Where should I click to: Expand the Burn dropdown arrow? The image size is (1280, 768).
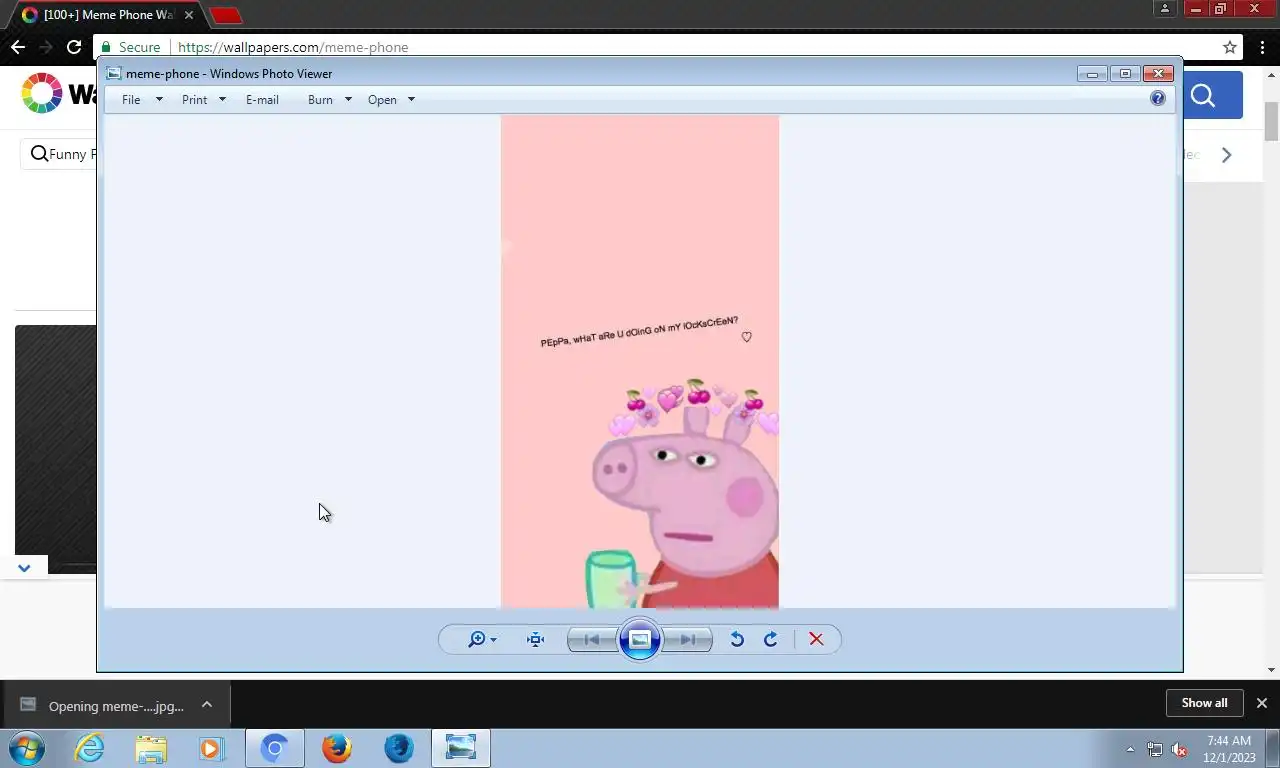tap(348, 100)
